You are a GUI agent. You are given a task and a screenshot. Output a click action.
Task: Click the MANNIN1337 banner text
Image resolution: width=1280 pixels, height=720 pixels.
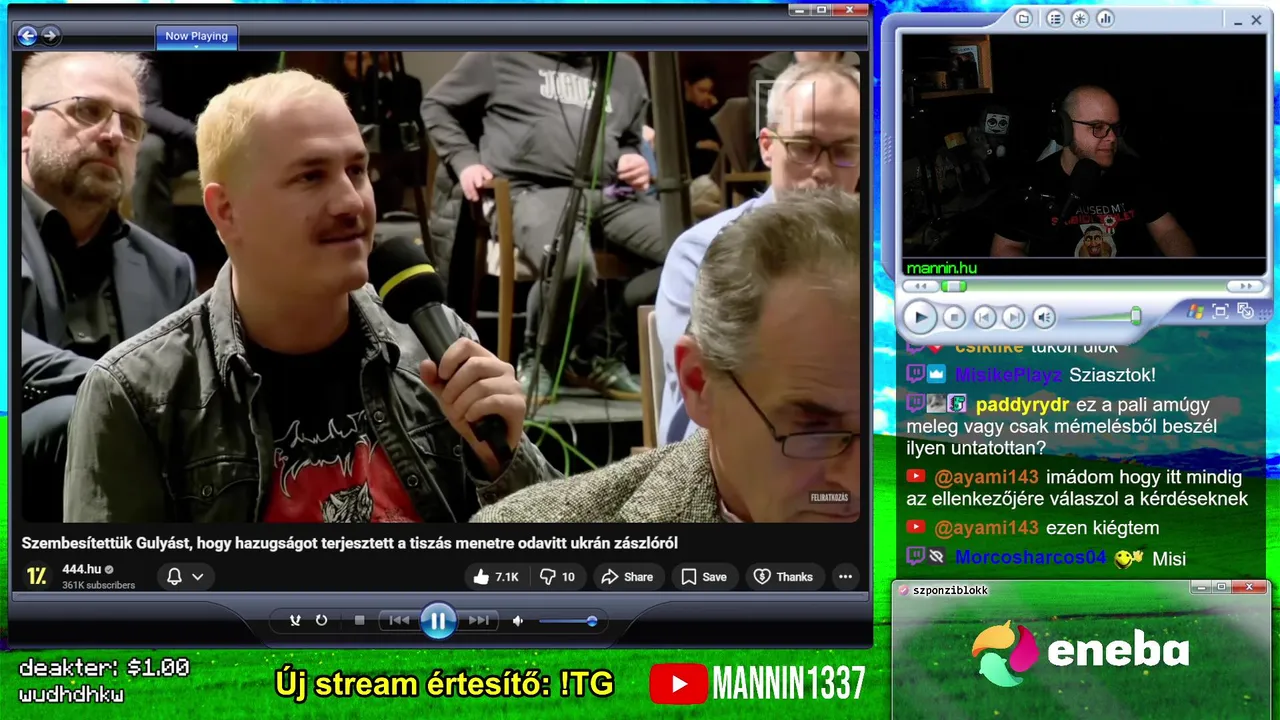point(789,684)
